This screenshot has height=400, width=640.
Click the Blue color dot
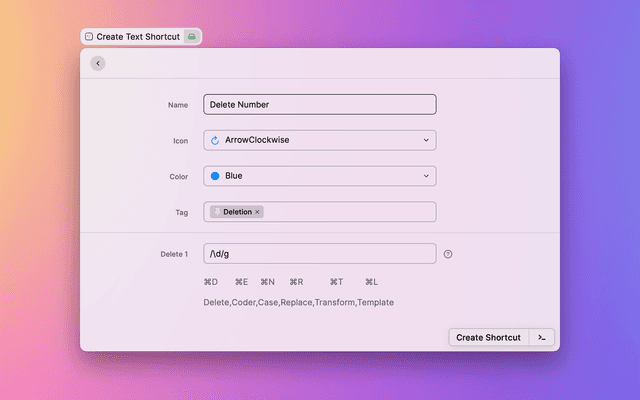(x=215, y=176)
